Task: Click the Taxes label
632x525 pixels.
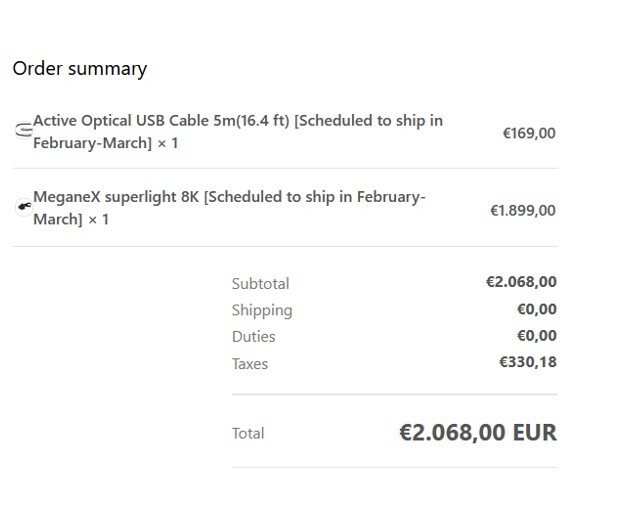Action: [249, 364]
